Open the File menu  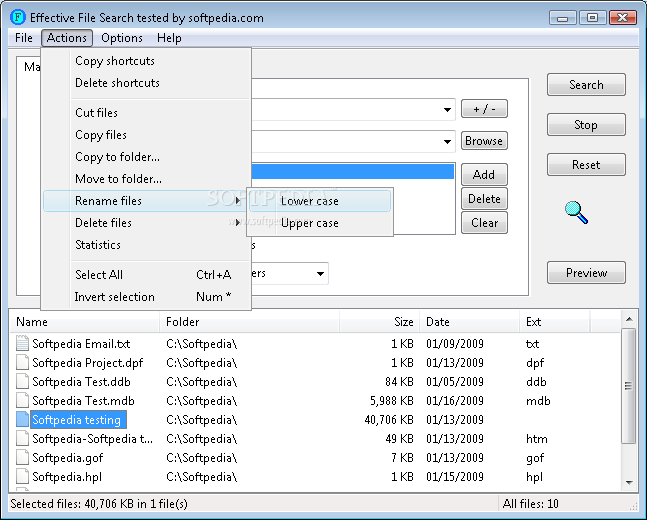24,38
